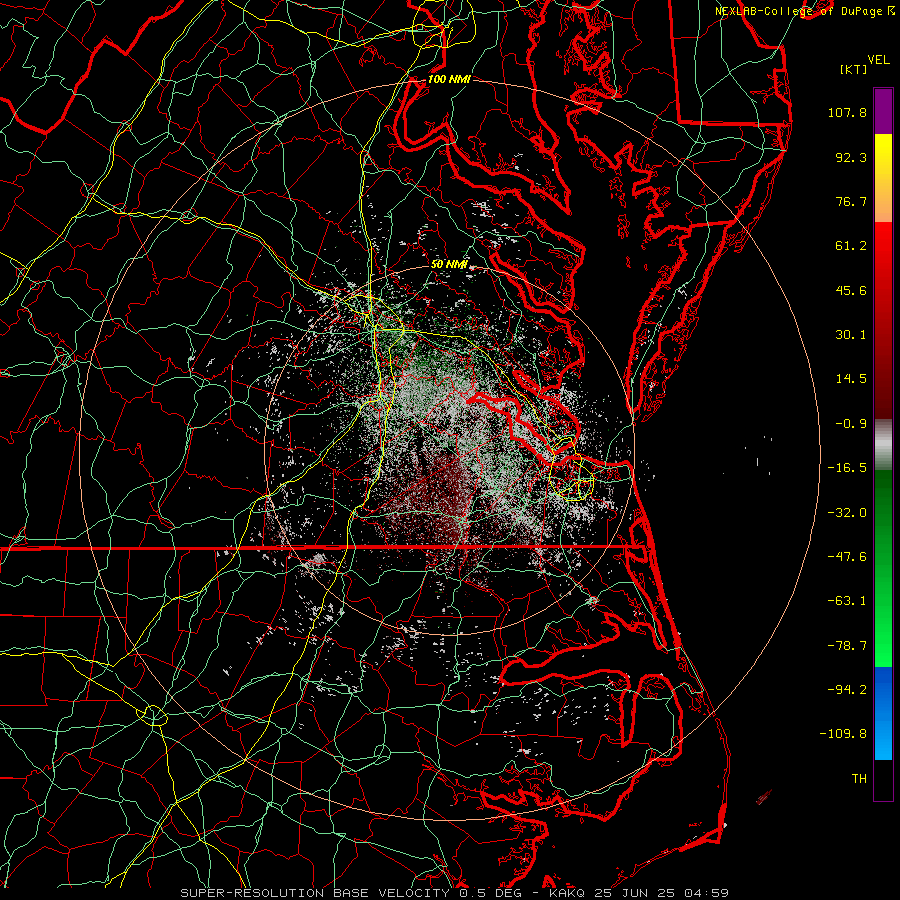Click the yellow-orange segment of color bar

click(x=883, y=179)
